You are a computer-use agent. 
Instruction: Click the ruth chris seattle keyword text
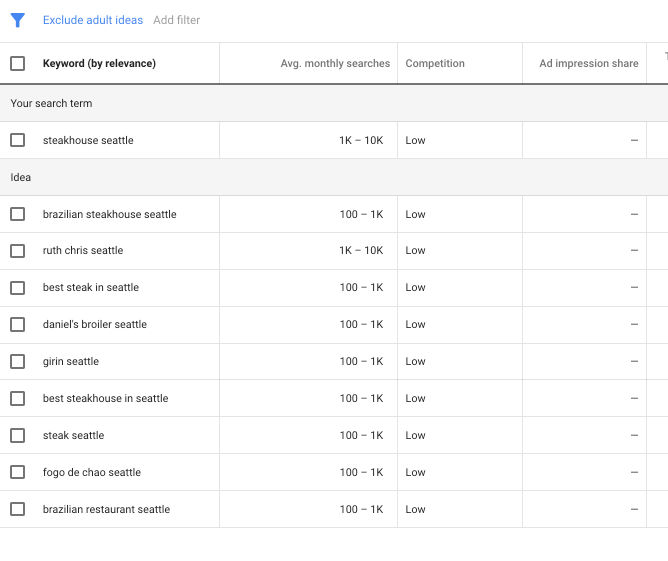point(83,251)
